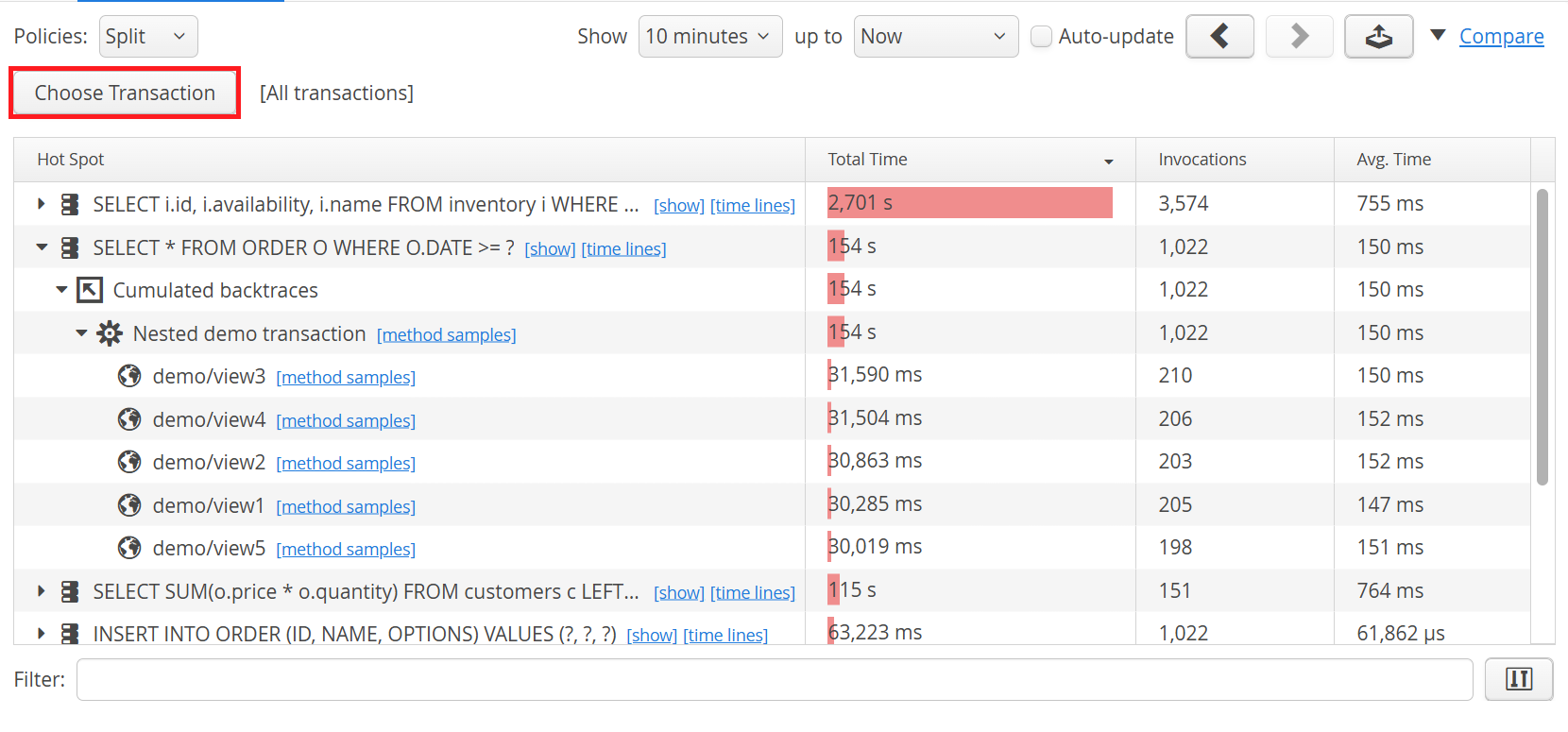Click the filter settings icon button
Viewport: 1568px width, 732px height.
point(1518,679)
